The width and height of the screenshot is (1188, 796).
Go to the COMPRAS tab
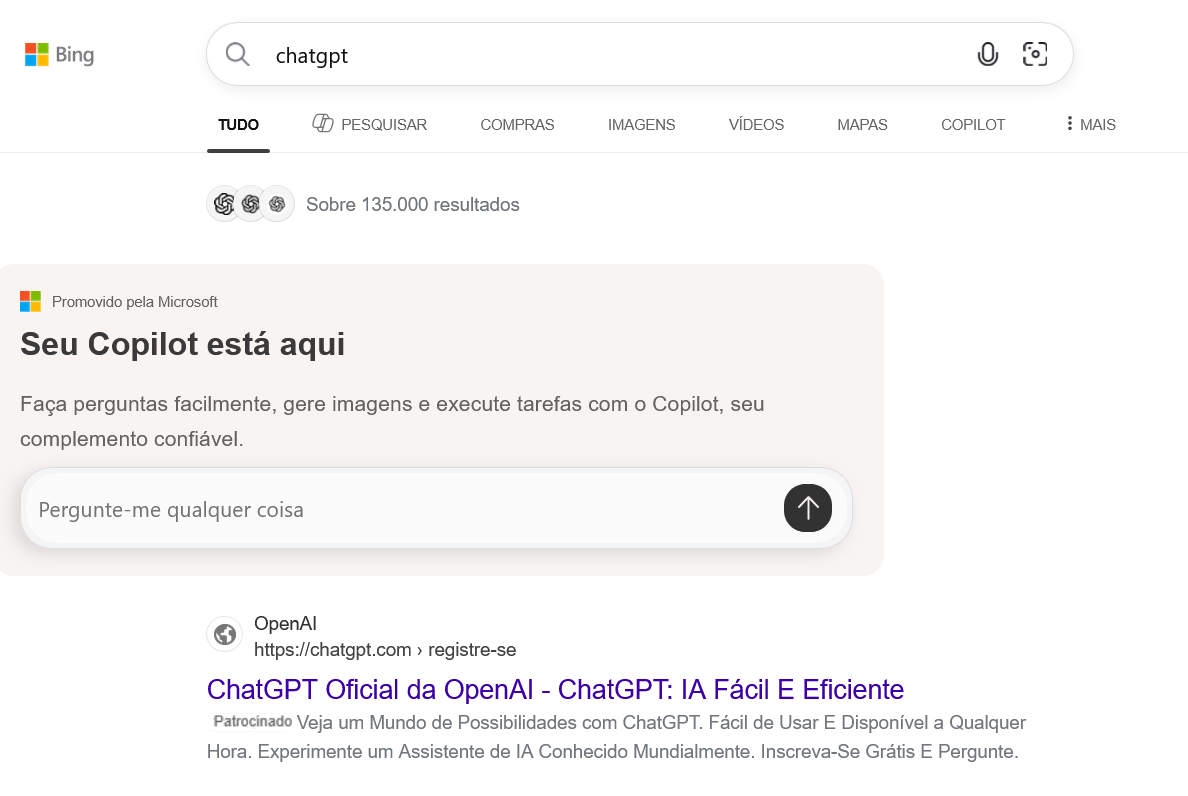pos(517,125)
